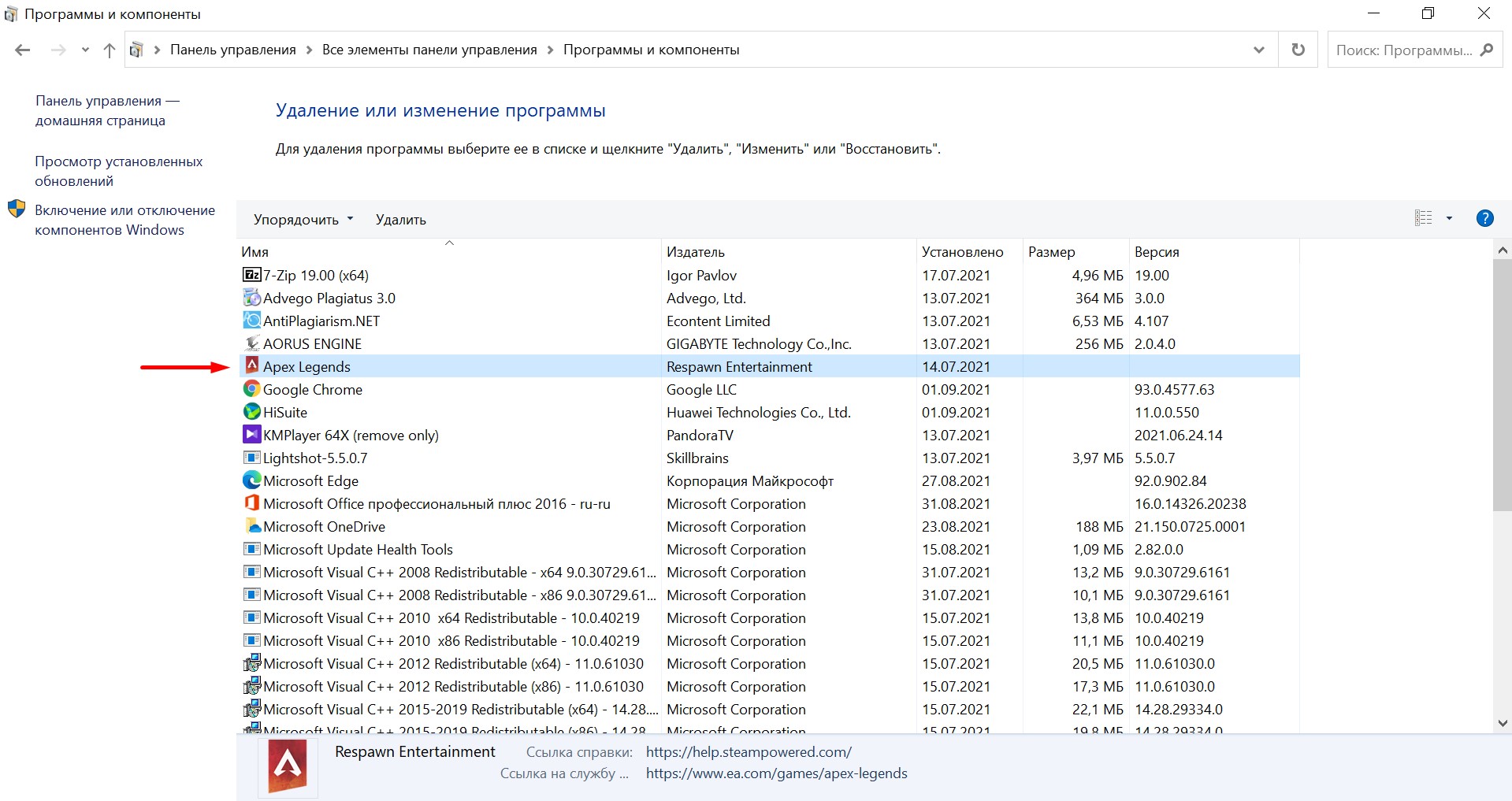
Task: Click the Google Chrome icon
Action: point(252,389)
